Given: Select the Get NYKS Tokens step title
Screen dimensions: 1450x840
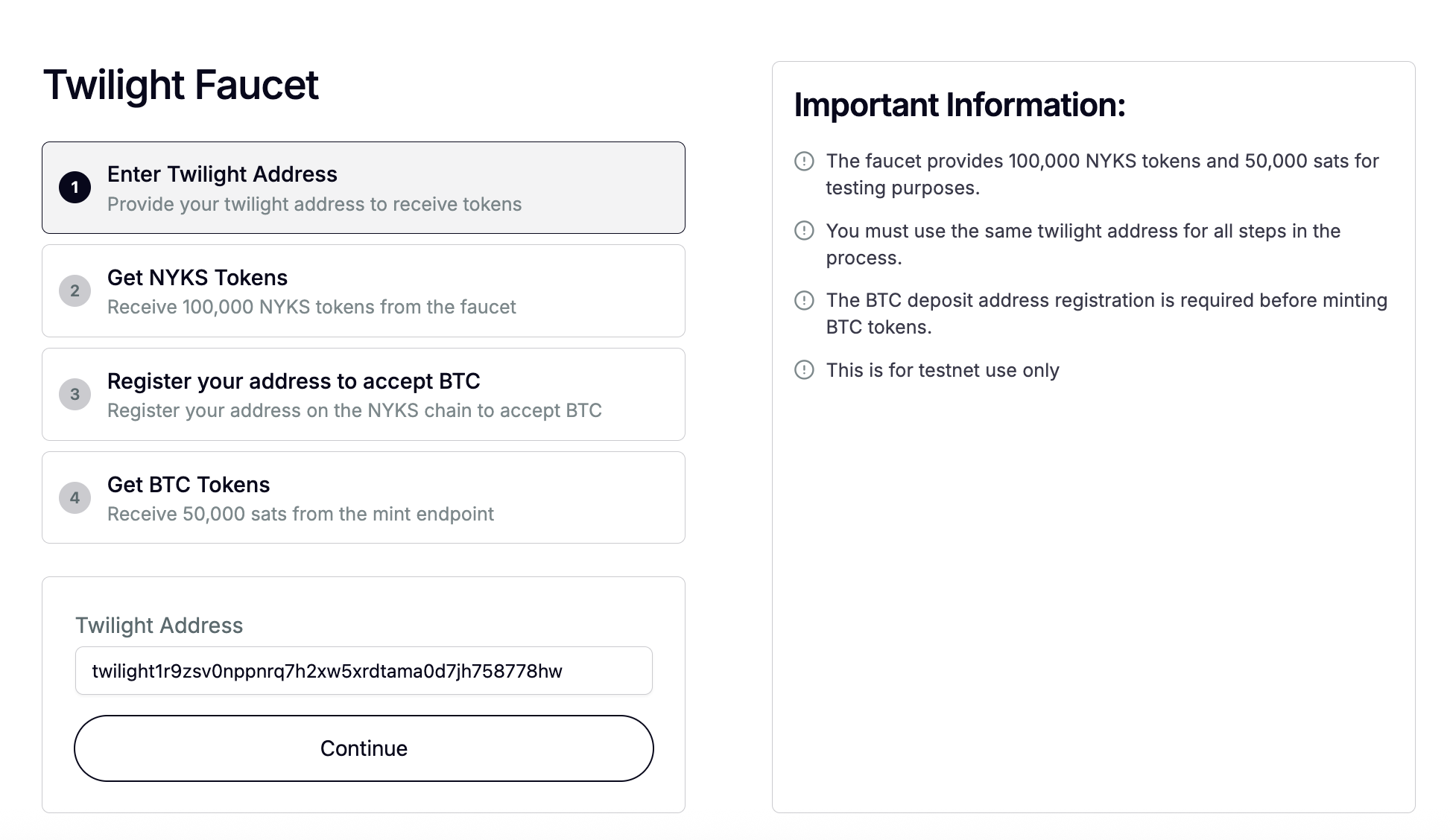Looking at the screenshot, I should tap(197, 278).
